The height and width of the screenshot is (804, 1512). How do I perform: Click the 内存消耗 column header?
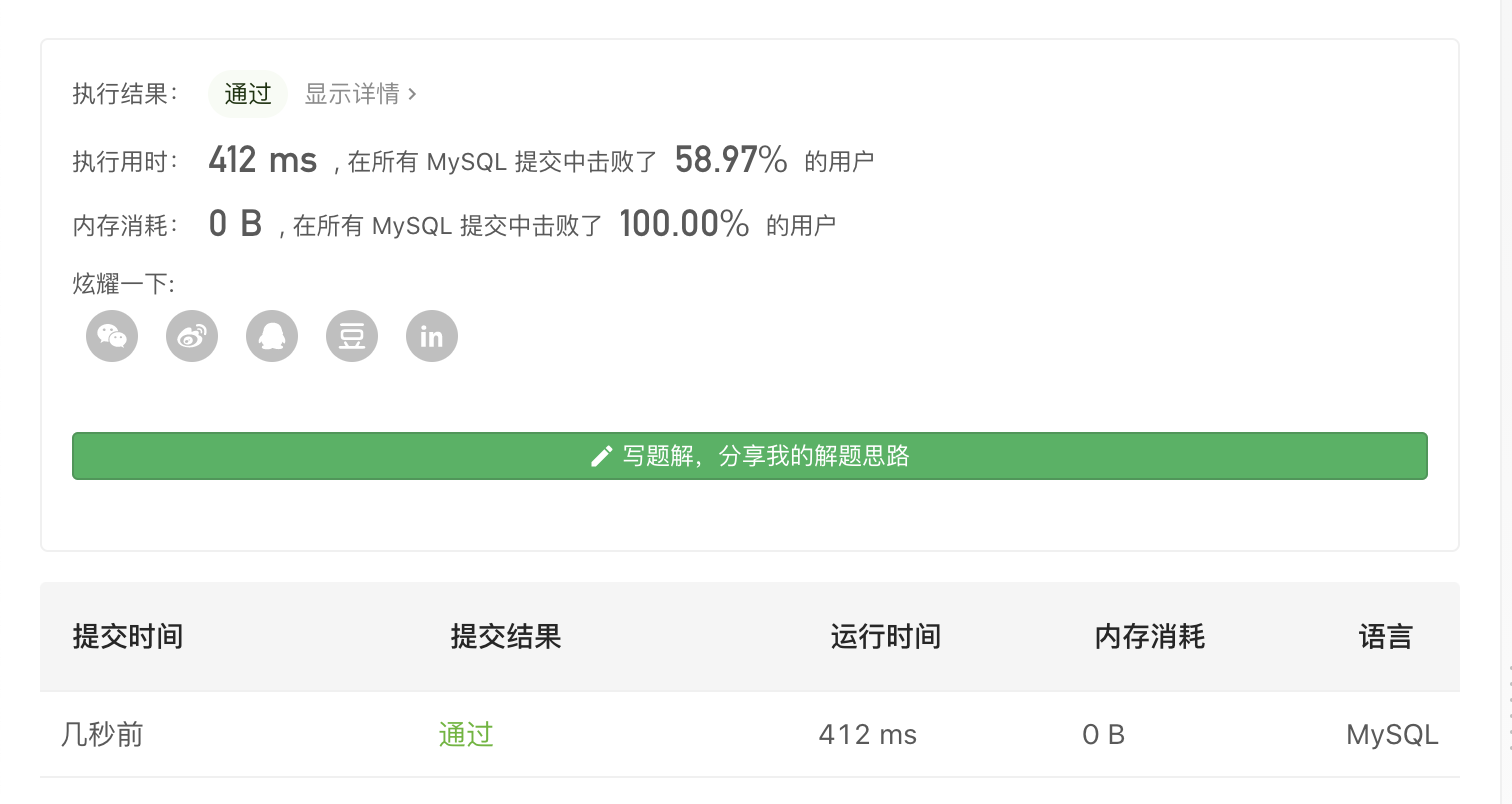click(1150, 636)
